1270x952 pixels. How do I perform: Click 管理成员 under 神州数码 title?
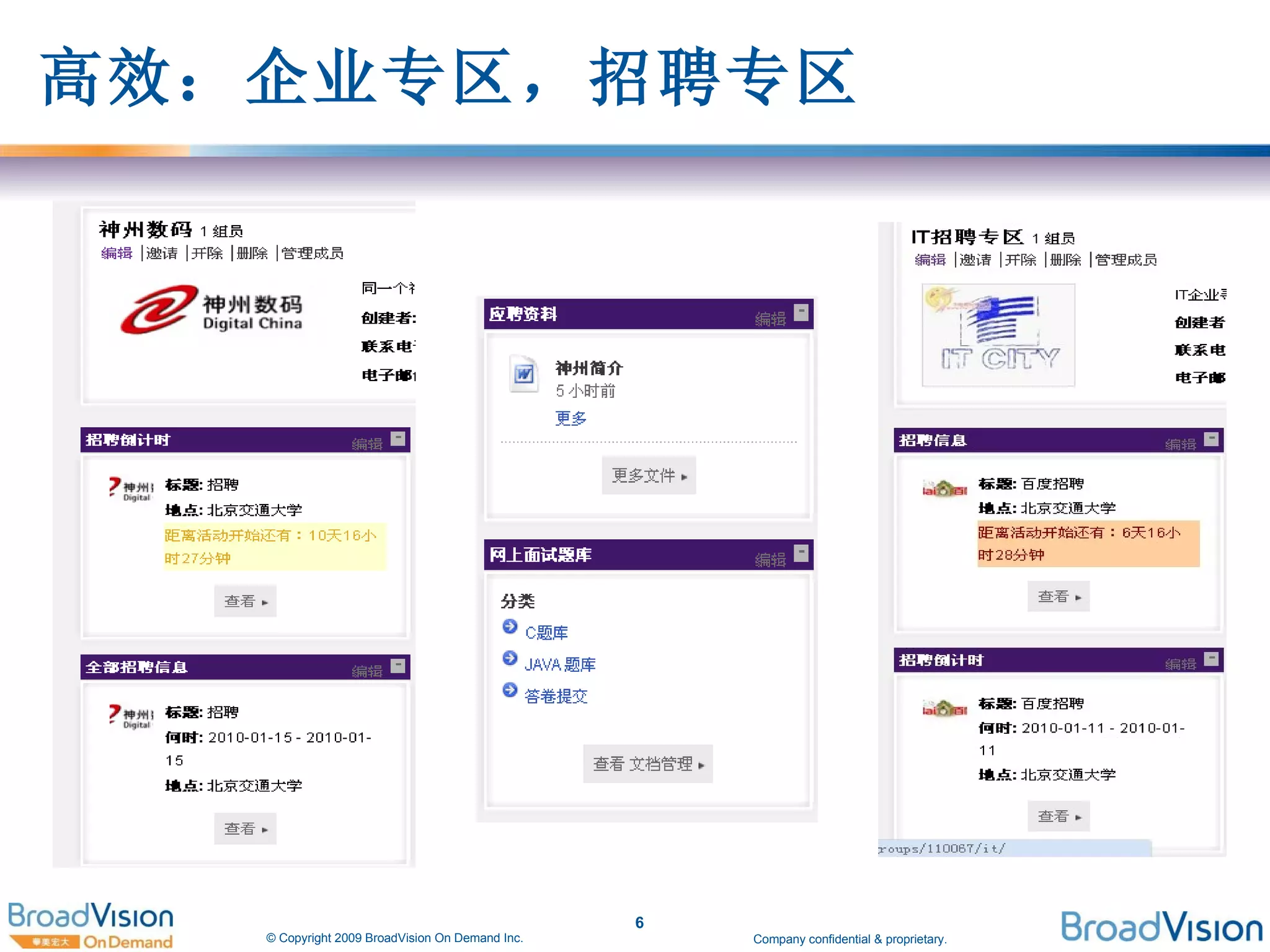tap(313, 253)
